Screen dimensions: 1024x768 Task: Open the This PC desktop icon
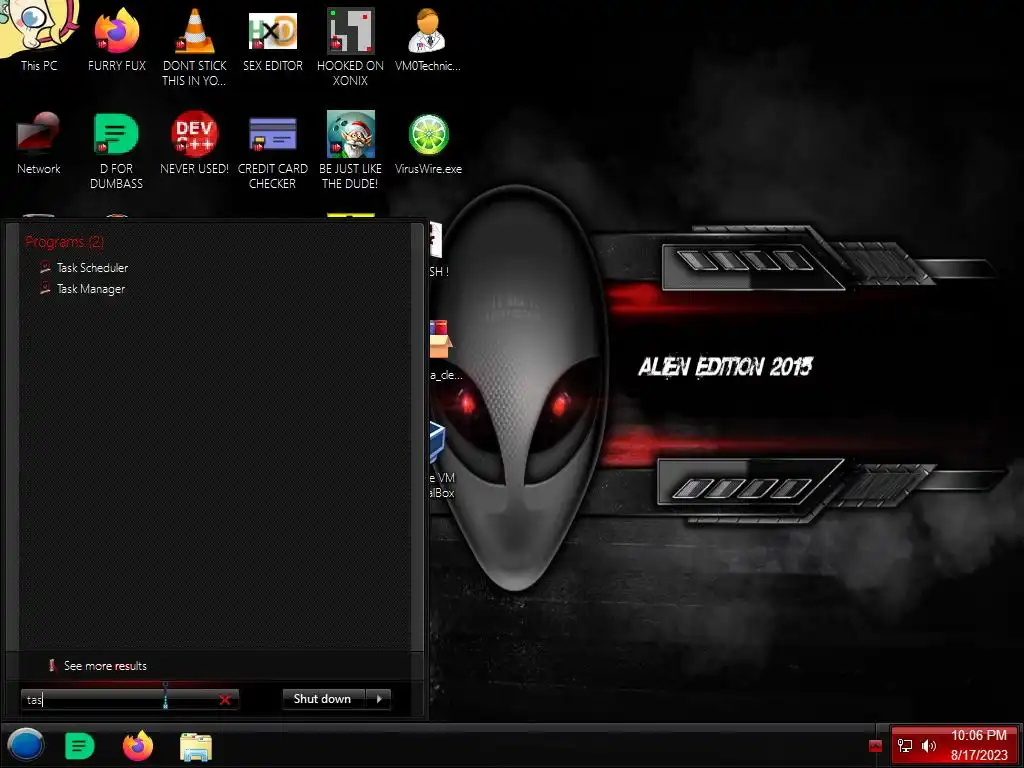[39, 37]
